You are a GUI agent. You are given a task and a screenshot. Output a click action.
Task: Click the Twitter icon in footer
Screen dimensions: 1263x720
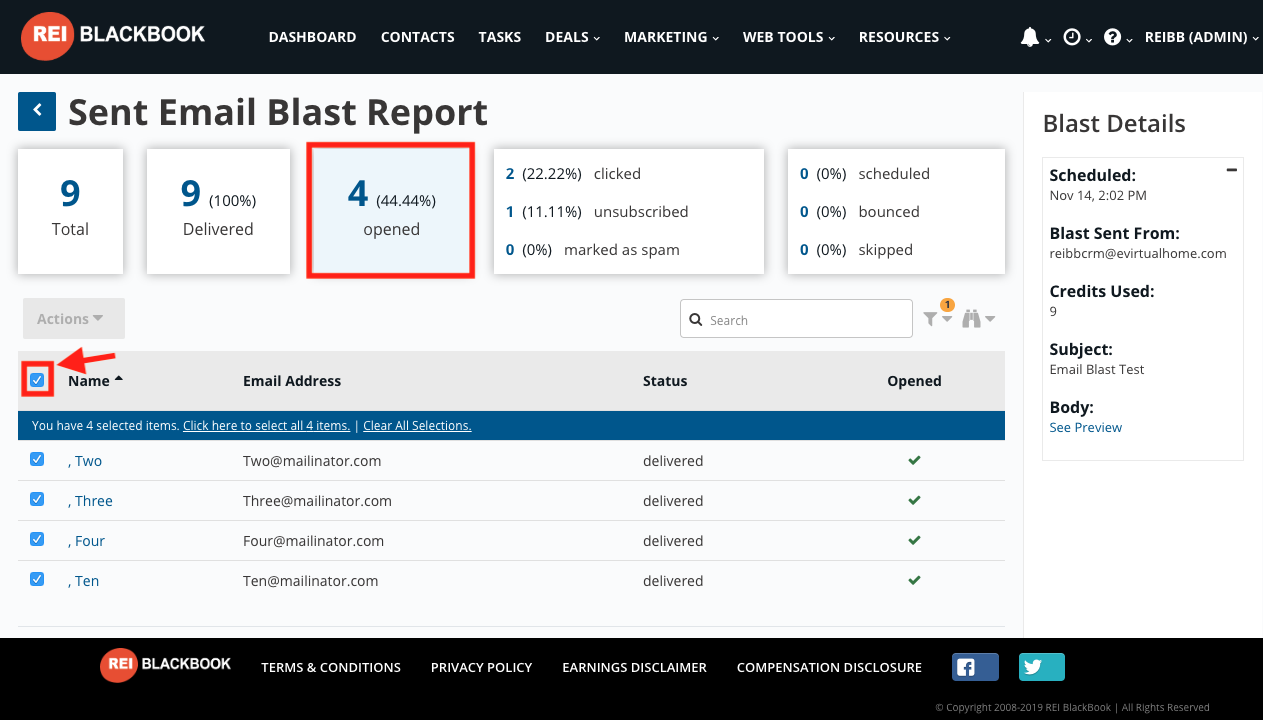tap(1042, 667)
